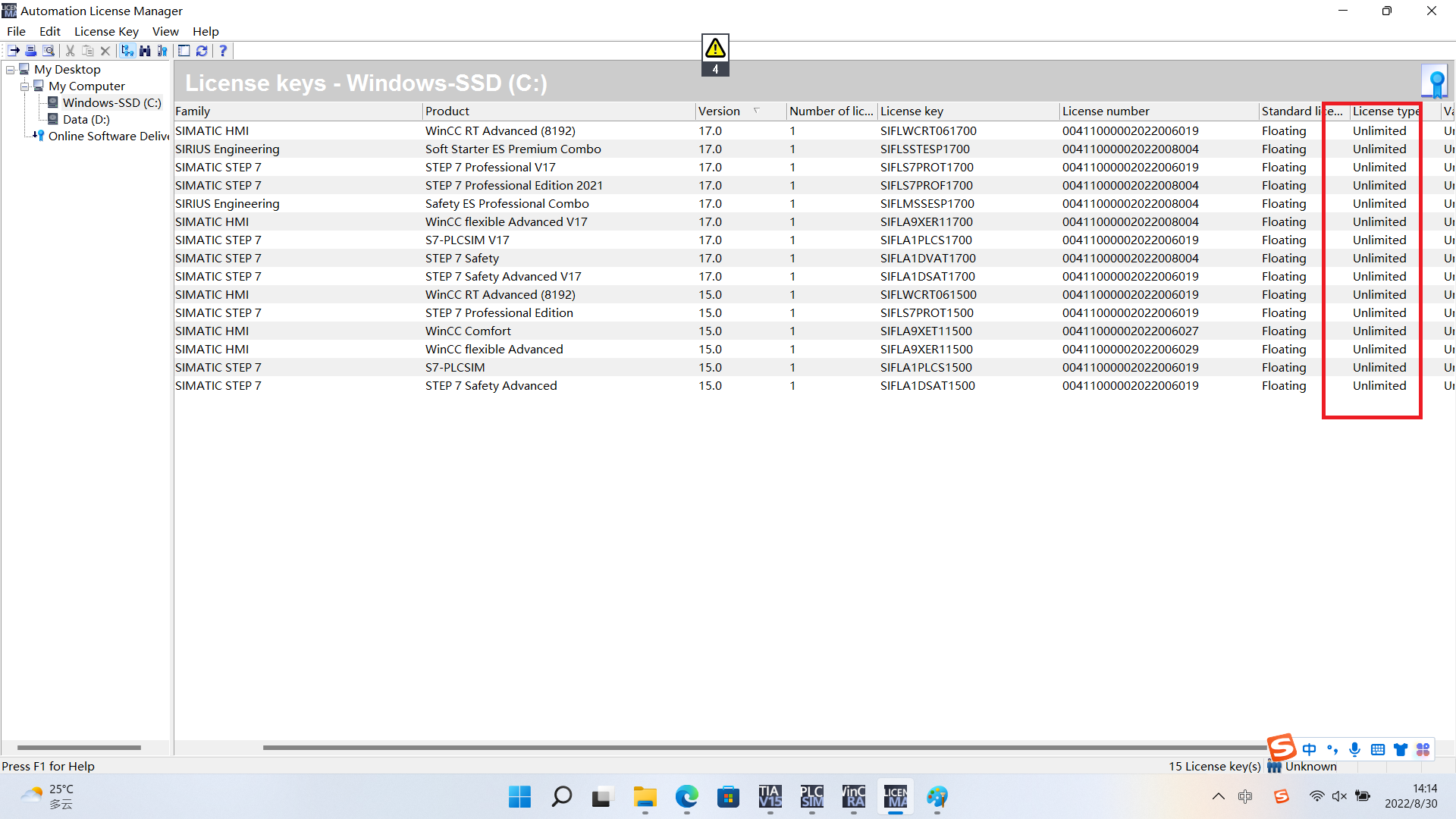Click the Transfer license key toolbar icon
Screen dimensions: 1456x819
click(x=14, y=51)
